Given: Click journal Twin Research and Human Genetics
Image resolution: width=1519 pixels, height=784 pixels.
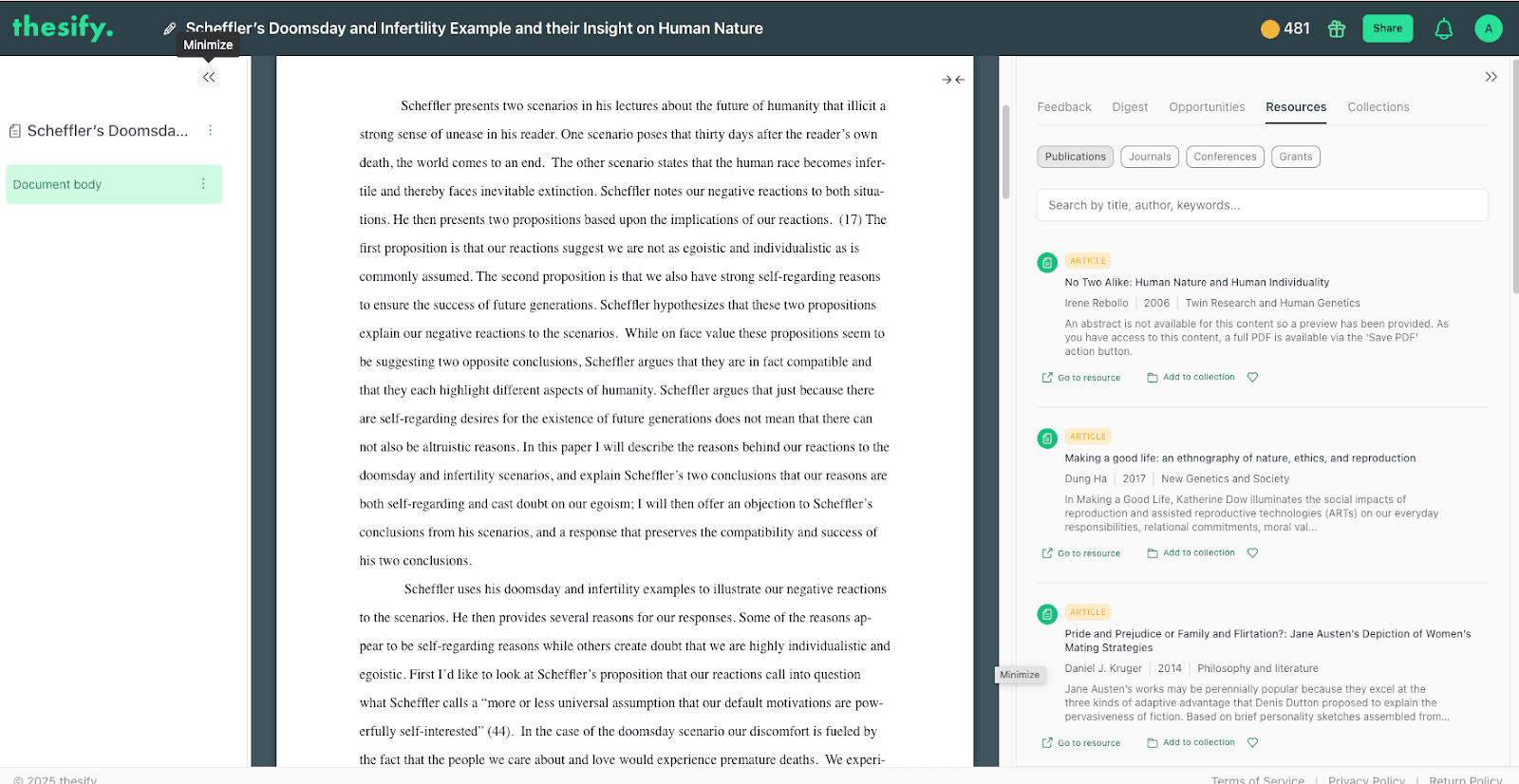Looking at the screenshot, I should (1272, 304).
